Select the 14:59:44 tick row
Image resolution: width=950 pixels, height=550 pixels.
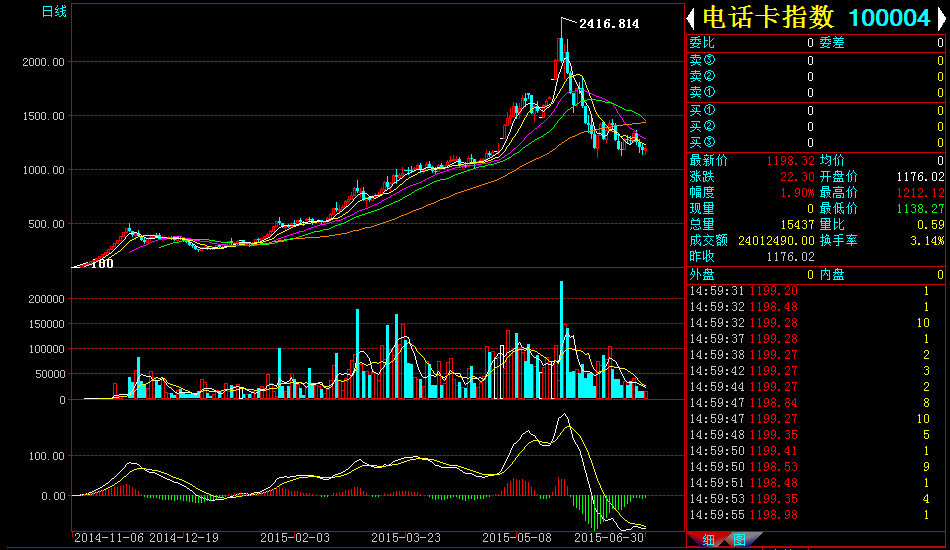click(816, 387)
